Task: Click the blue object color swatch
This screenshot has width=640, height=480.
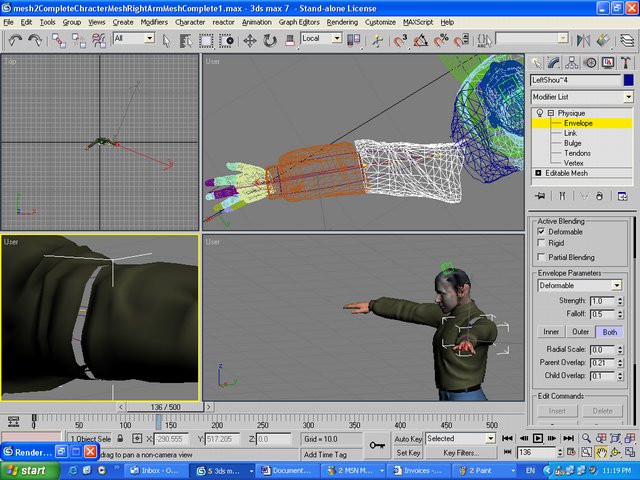Action: pos(628,80)
